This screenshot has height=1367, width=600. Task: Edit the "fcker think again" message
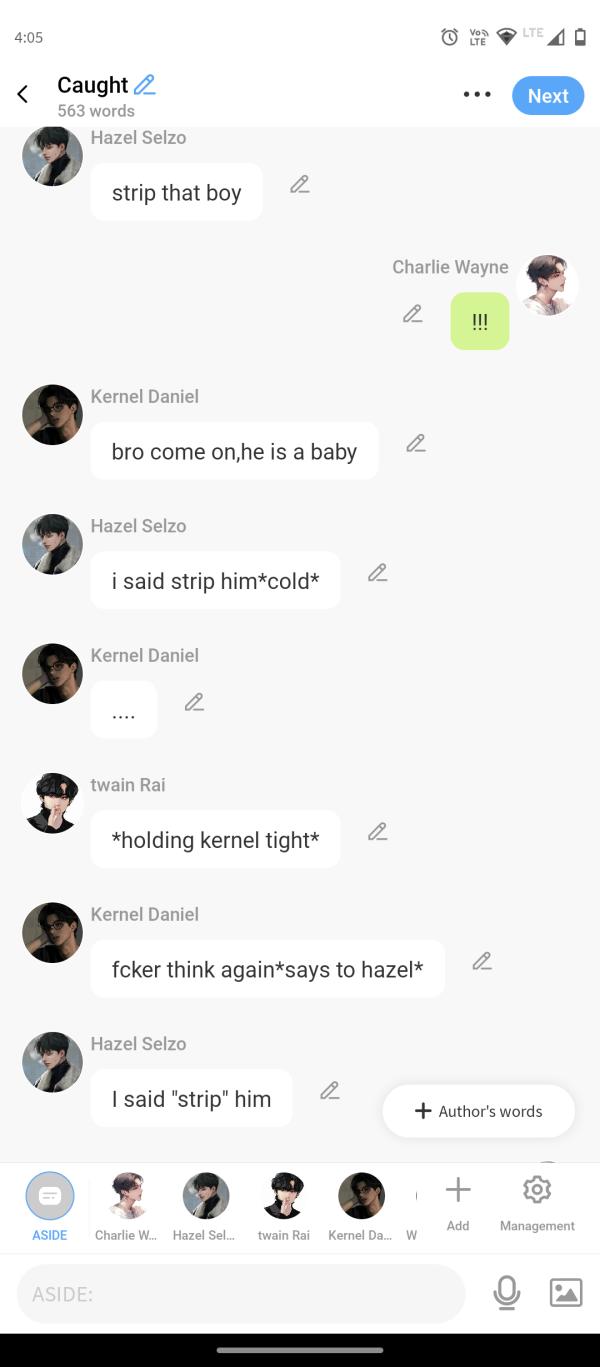(x=482, y=961)
